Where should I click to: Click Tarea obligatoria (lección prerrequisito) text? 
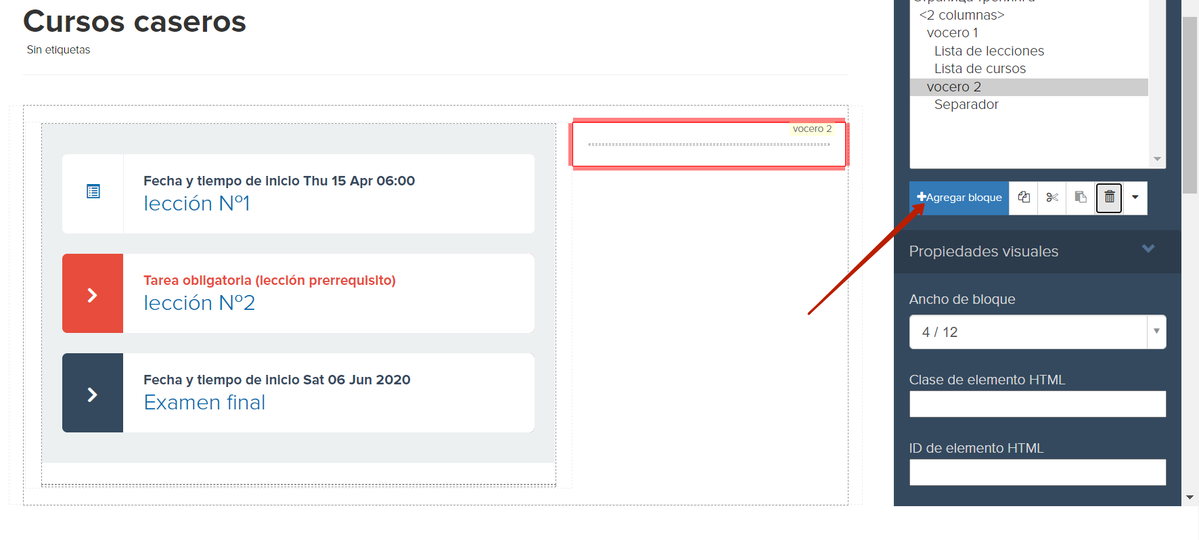click(269, 280)
